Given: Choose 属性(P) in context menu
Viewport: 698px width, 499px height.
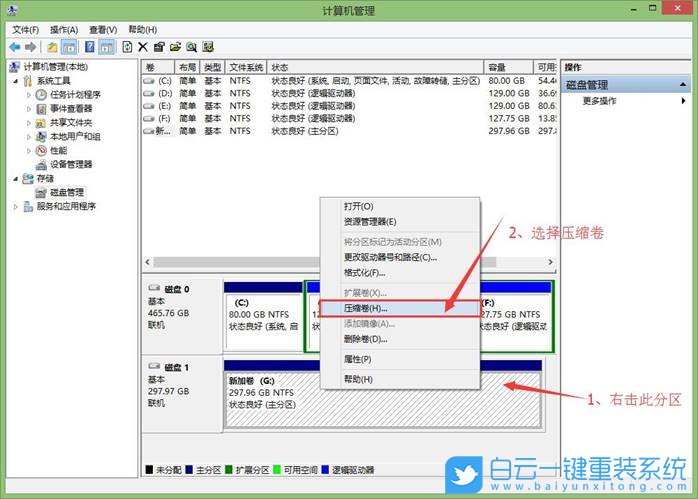Looking at the screenshot, I should pos(400,359).
